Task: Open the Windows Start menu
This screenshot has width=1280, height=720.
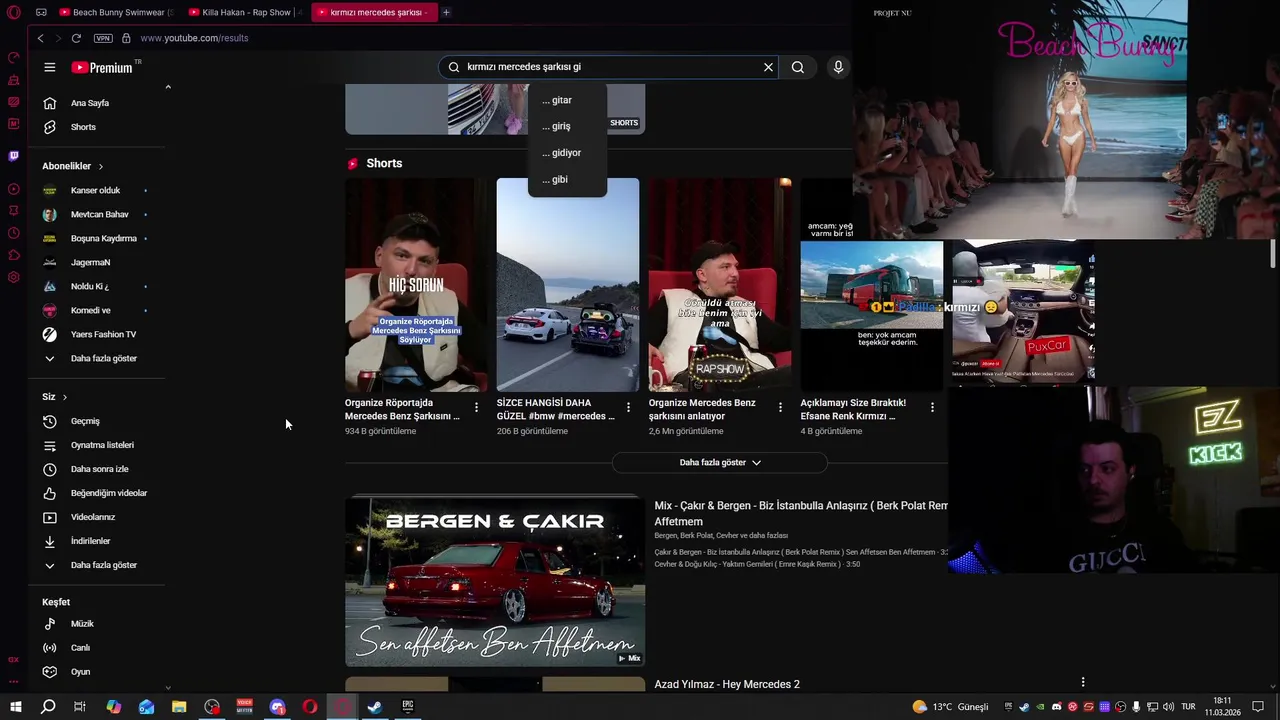Action: point(16,707)
